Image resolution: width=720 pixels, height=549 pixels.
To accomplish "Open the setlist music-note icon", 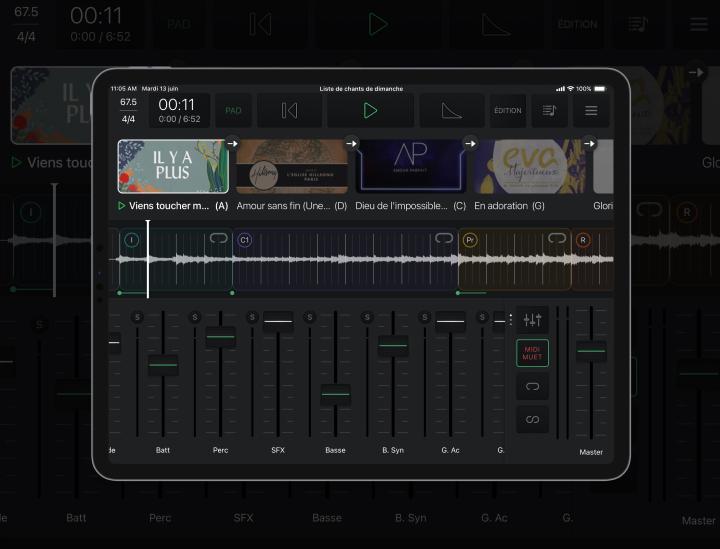I will [549, 110].
